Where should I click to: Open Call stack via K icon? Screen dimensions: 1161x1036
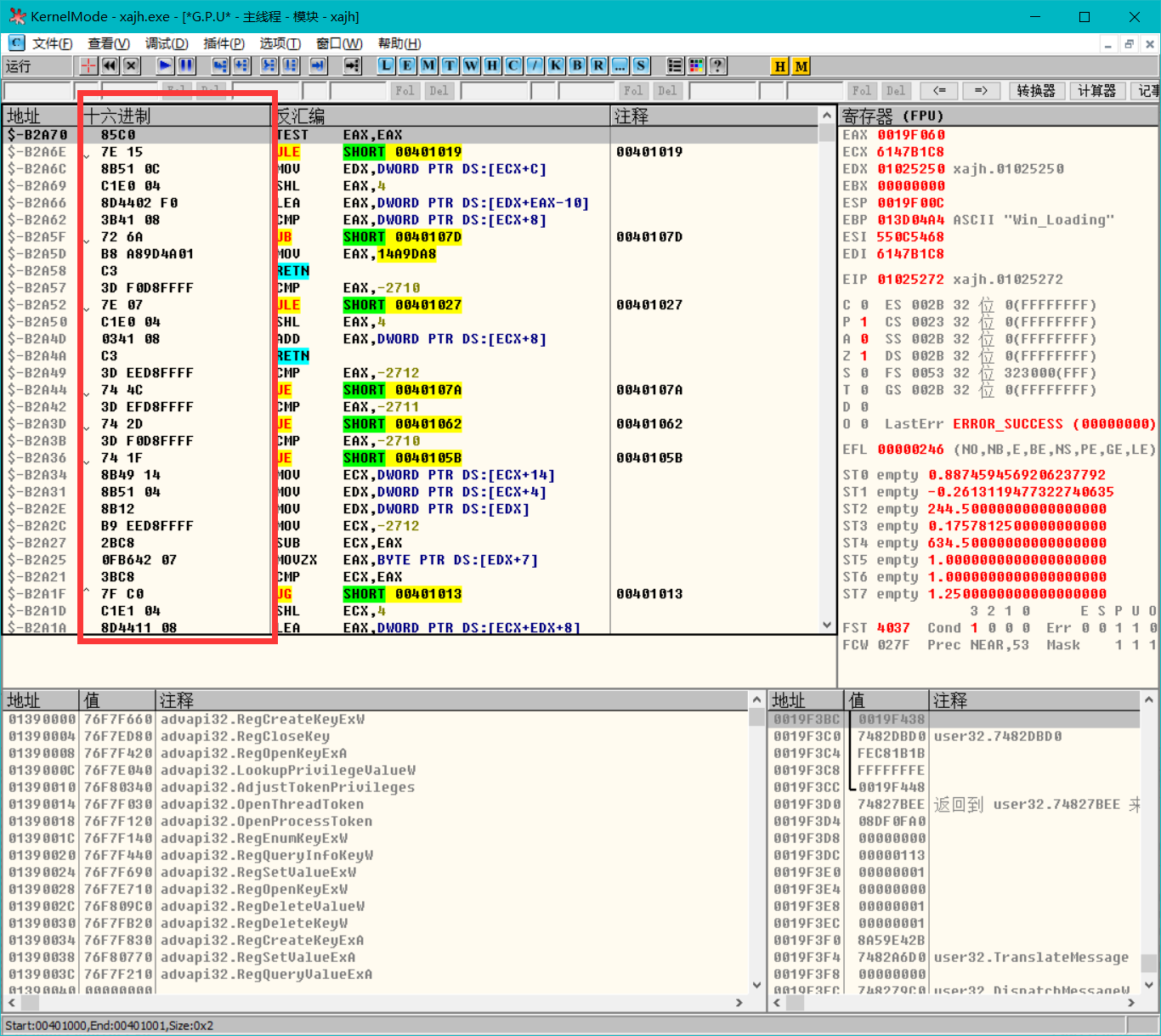(x=556, y=65)
